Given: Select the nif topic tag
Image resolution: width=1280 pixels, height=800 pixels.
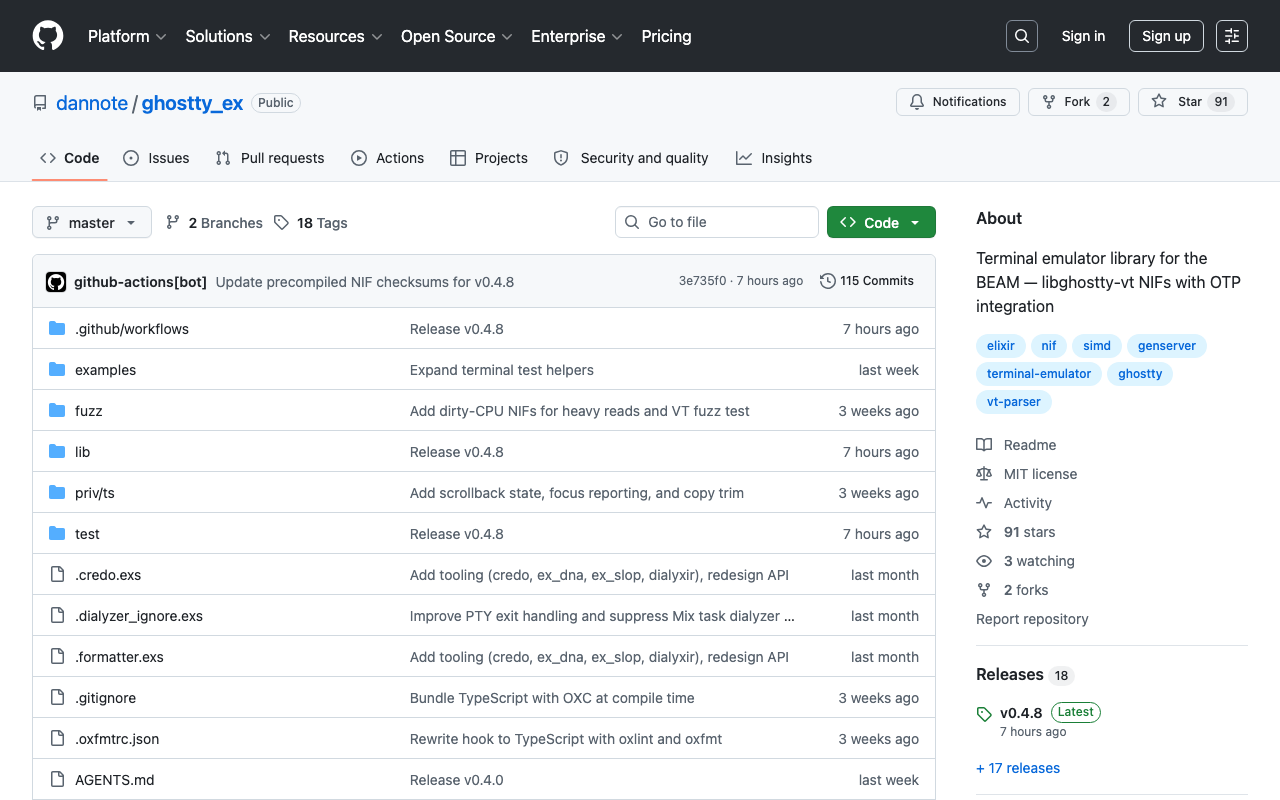Looking at the screenshot, I should [1049, 346].
